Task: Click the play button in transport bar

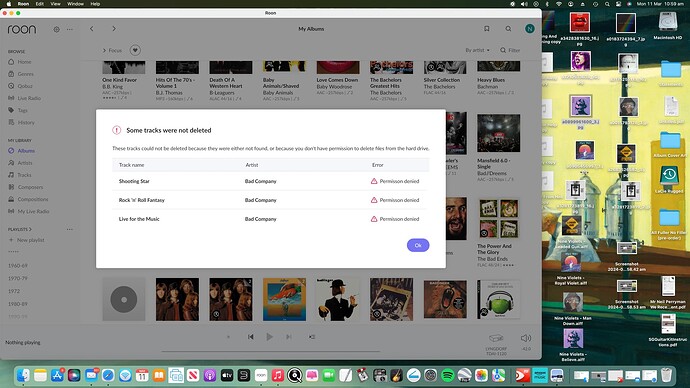Action: tap(269, 337)
